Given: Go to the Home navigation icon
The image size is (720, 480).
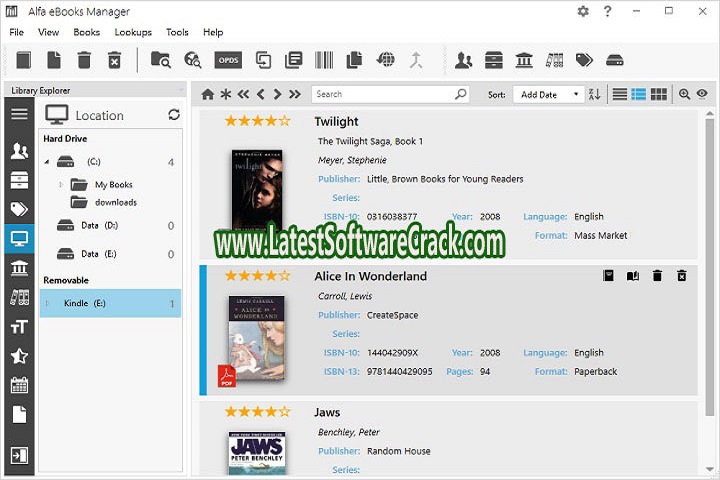Looking at the screenshot, I should (208, 95).
